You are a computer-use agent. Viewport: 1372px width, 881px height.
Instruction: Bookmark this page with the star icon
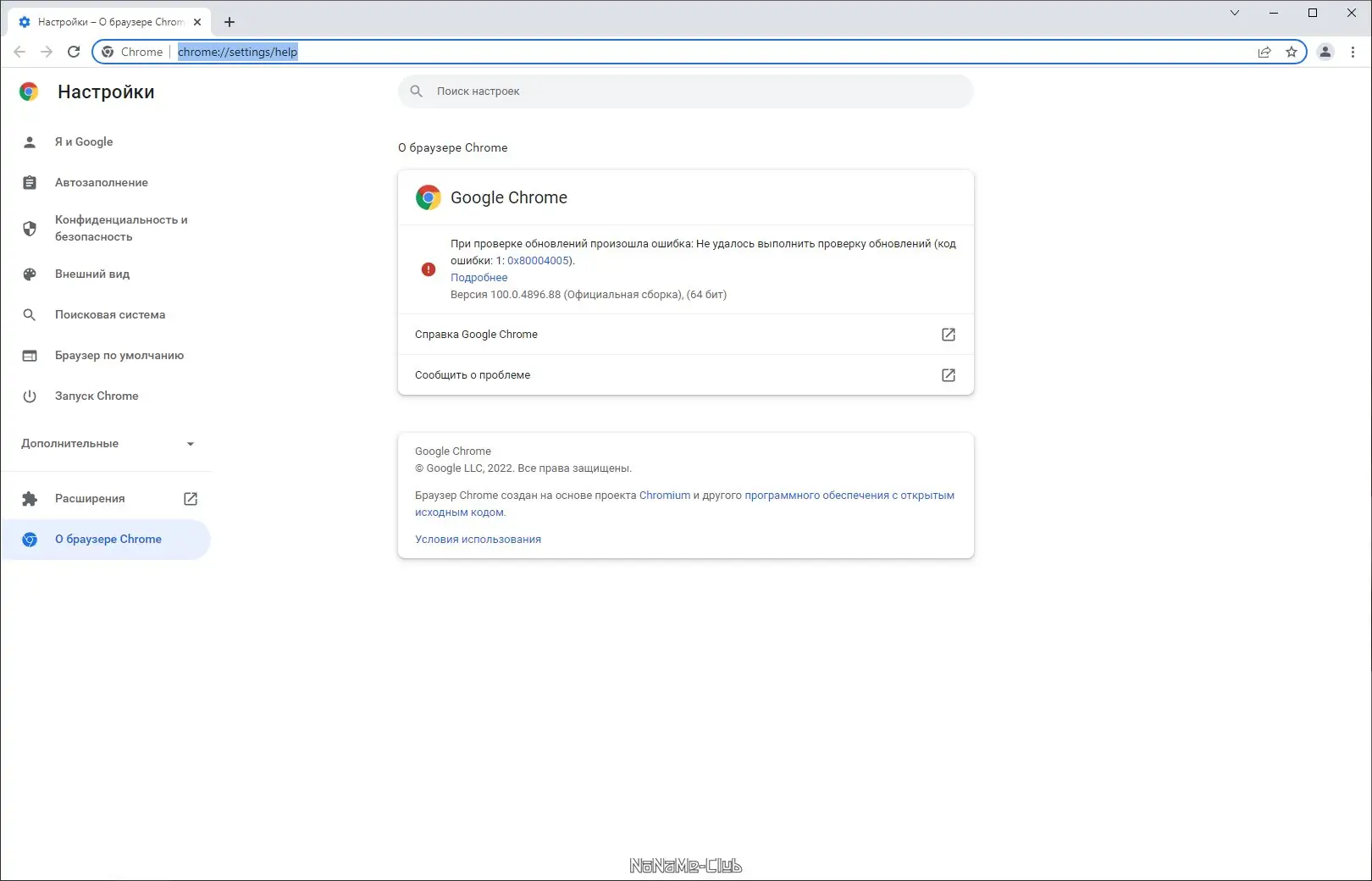1292,52
